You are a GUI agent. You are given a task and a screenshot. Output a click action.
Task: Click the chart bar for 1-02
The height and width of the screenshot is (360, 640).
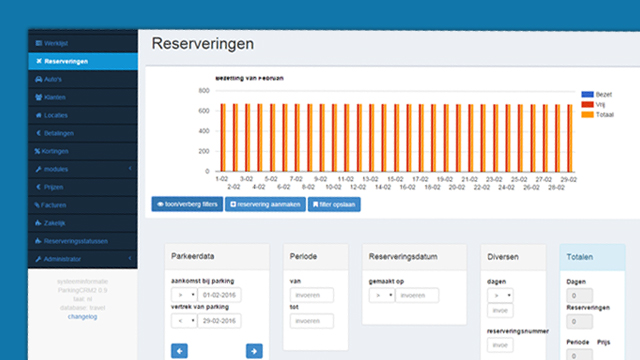223,138
